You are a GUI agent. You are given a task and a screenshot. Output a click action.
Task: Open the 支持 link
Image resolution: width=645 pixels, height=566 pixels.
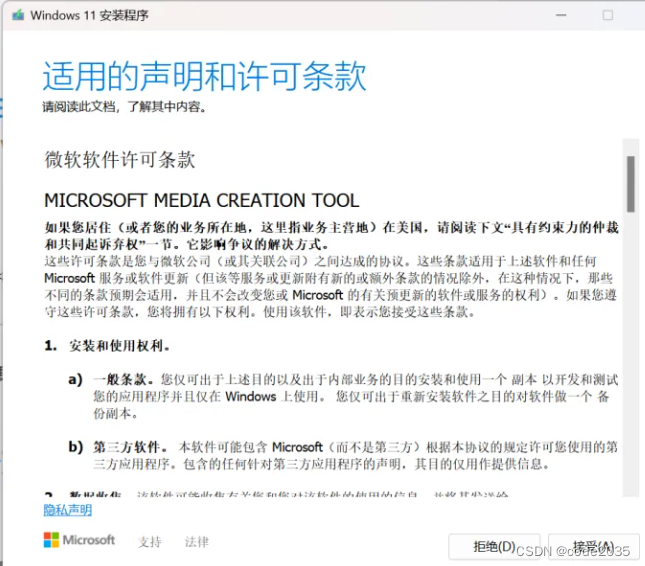point(150,542)
